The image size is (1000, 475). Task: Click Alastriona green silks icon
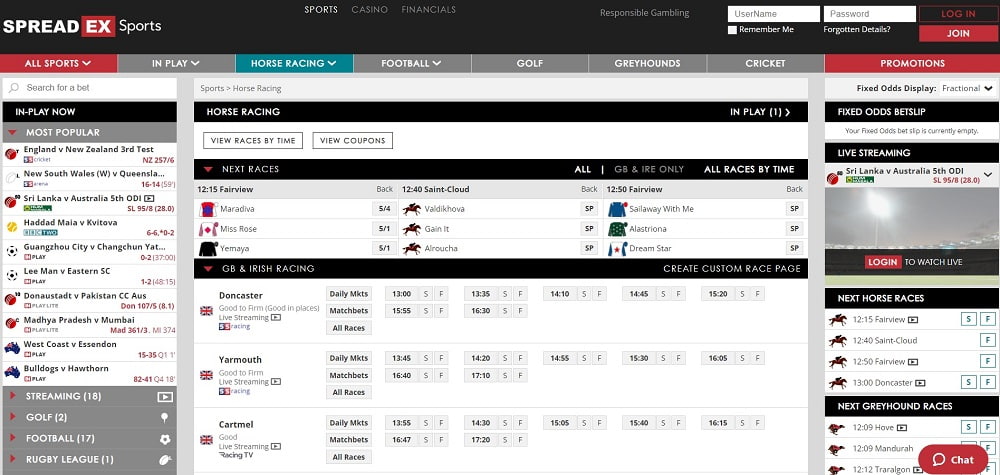pos(617,229)
